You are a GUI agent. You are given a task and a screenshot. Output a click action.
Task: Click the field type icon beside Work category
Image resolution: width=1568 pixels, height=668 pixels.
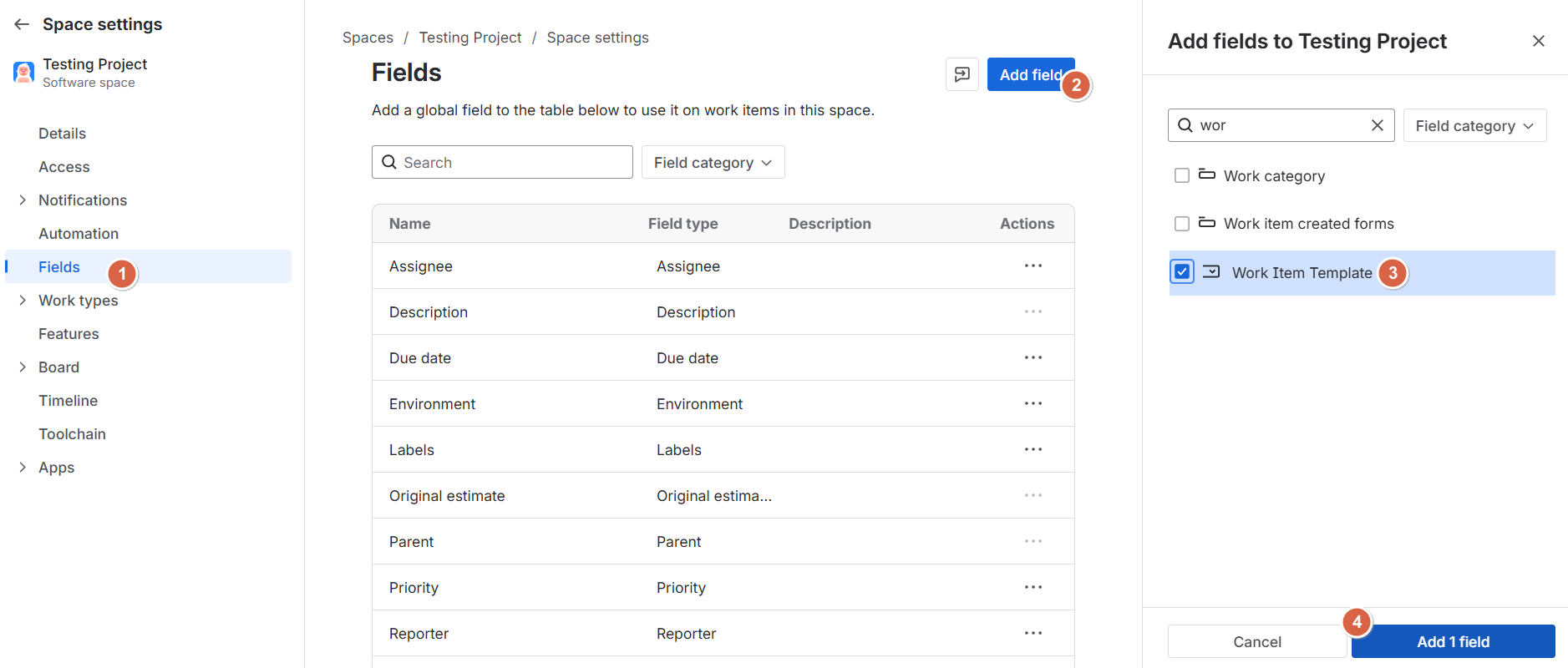pos(1207,175)
